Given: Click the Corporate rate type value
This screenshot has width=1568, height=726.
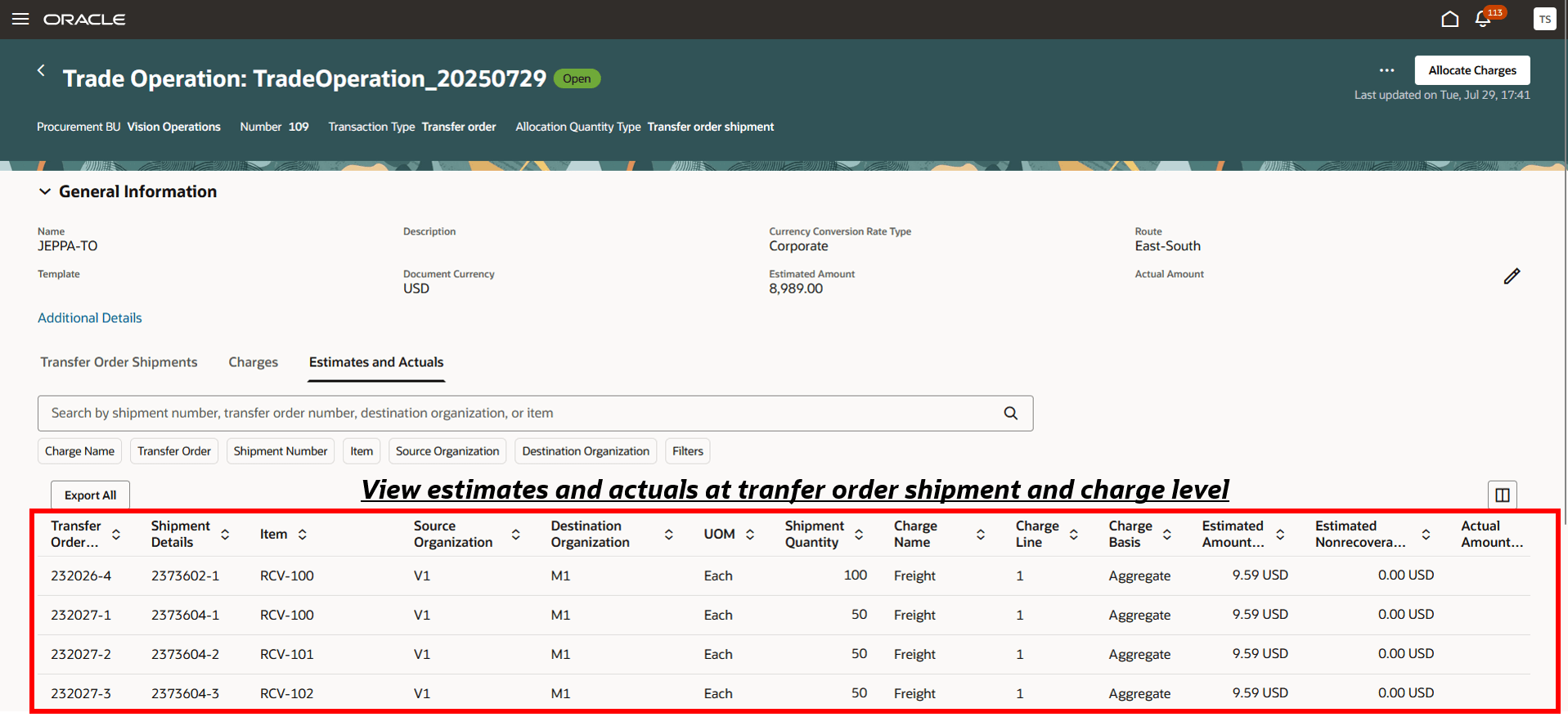Looking at the screenshot, I should pyautogui.click(x=798, y=246).
